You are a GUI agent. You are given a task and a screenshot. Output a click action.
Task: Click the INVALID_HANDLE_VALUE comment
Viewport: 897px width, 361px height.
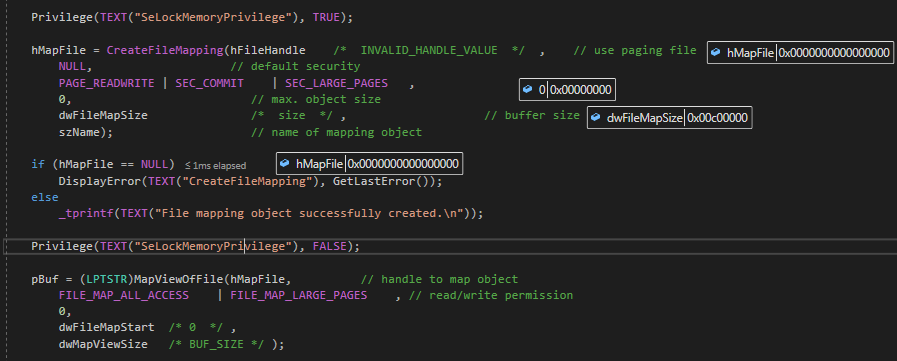pos(429,50)
